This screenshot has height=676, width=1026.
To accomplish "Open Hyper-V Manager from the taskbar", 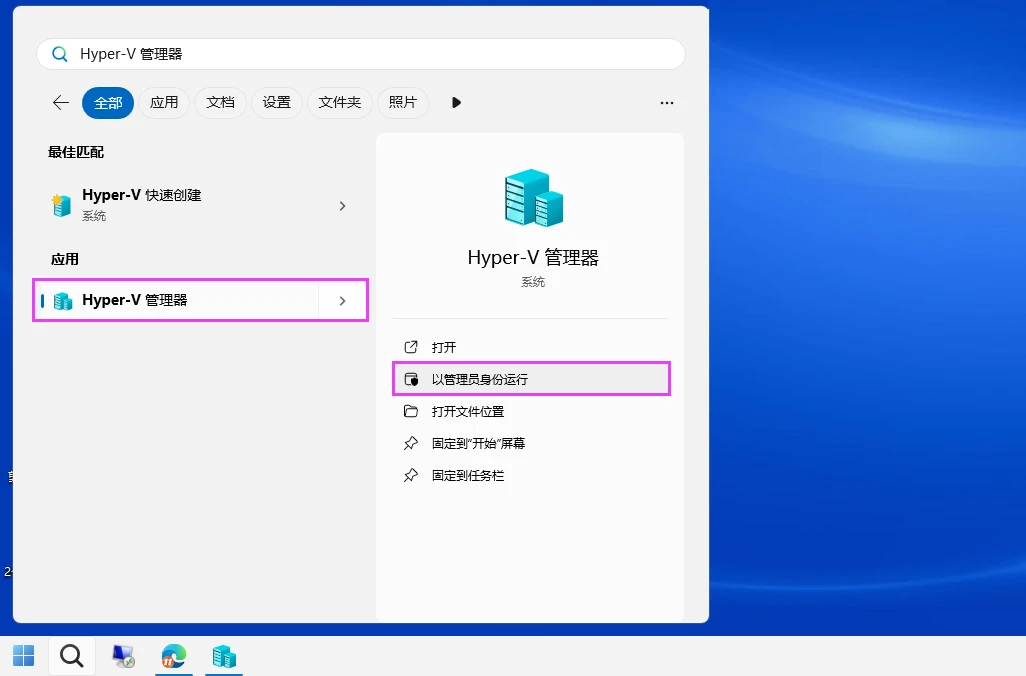I will coord(224,656).
